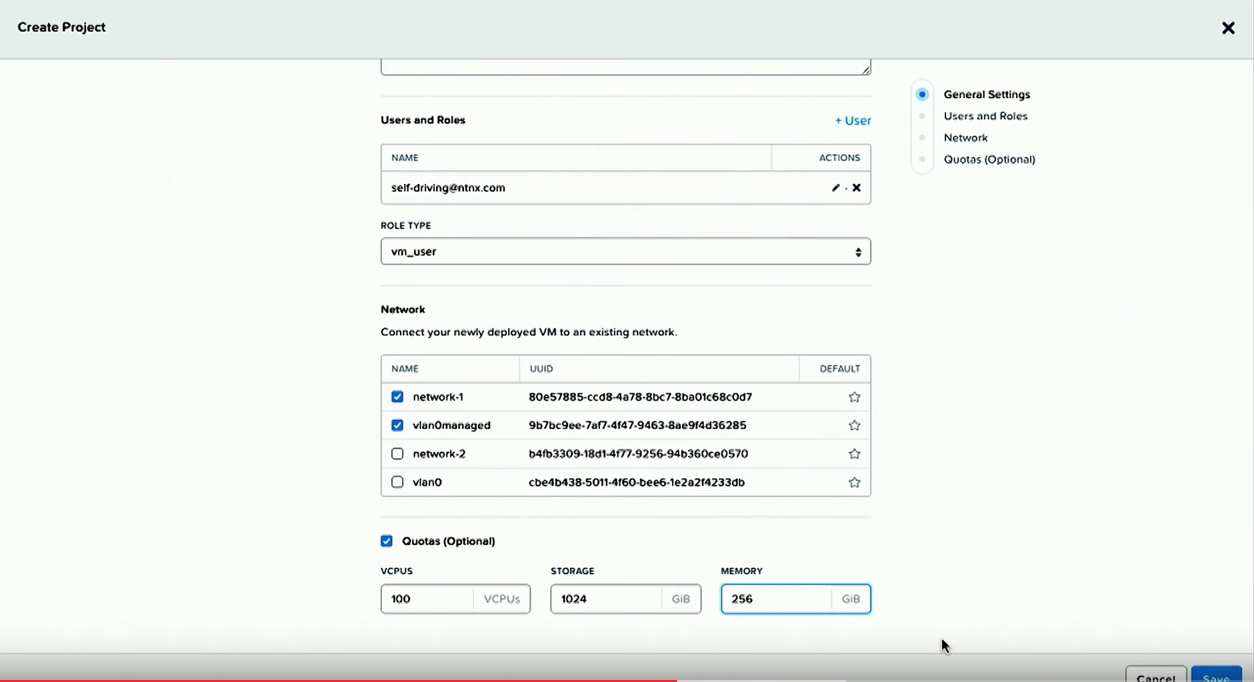Viewport: 1254px width, 682px height.
Task: Click the UUID b4fb3309-18d1-4f77-9256-94b360ce0570
Action: 638,454
